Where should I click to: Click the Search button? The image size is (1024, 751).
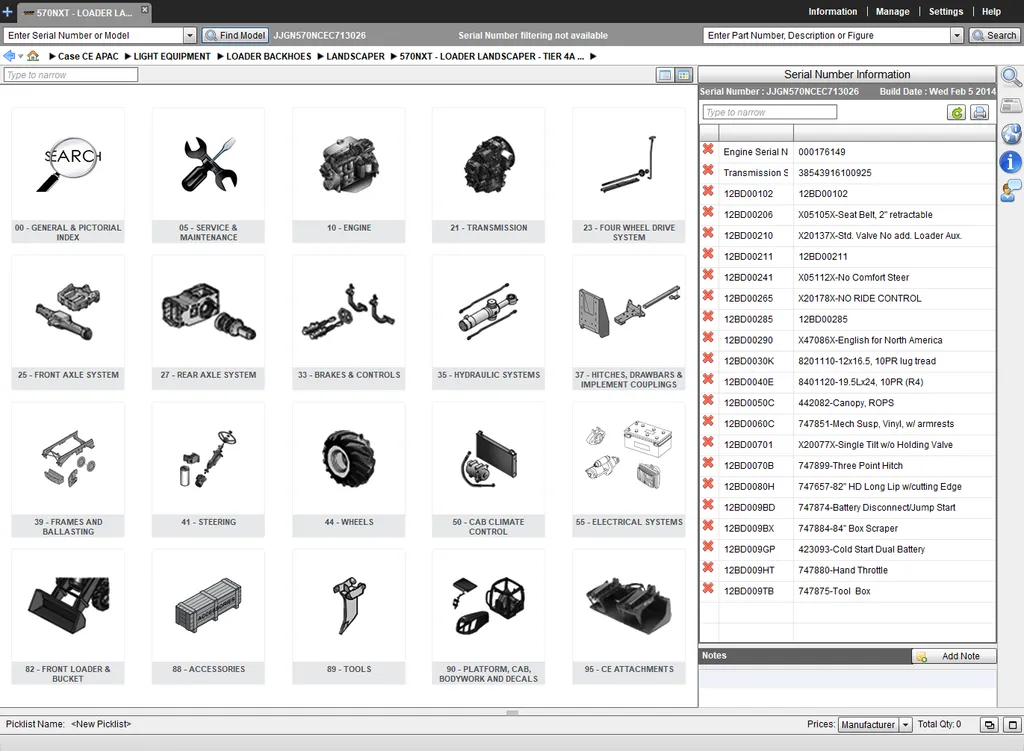[994, 35]
